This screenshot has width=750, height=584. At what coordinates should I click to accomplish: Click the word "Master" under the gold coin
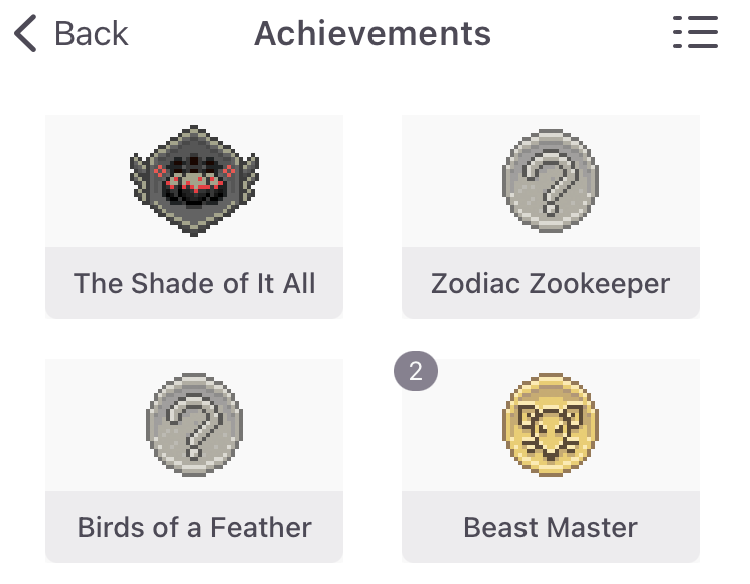tap(594, 527)
